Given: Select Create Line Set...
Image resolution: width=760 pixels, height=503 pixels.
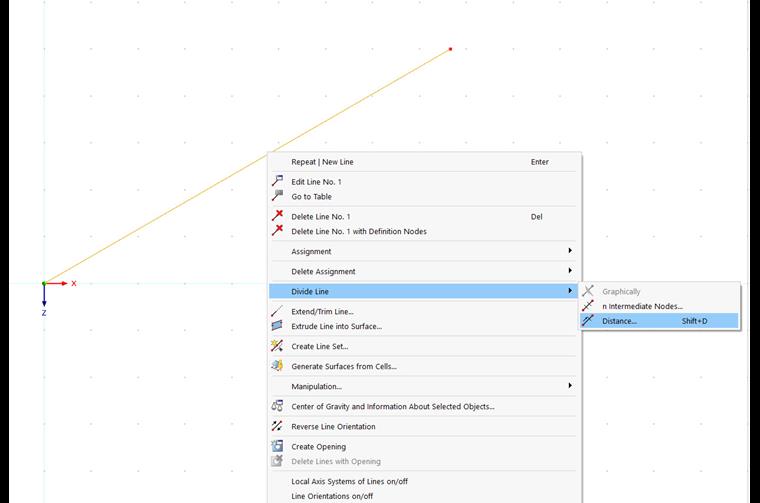Looking at the screenshot, I should pos(425,346).
